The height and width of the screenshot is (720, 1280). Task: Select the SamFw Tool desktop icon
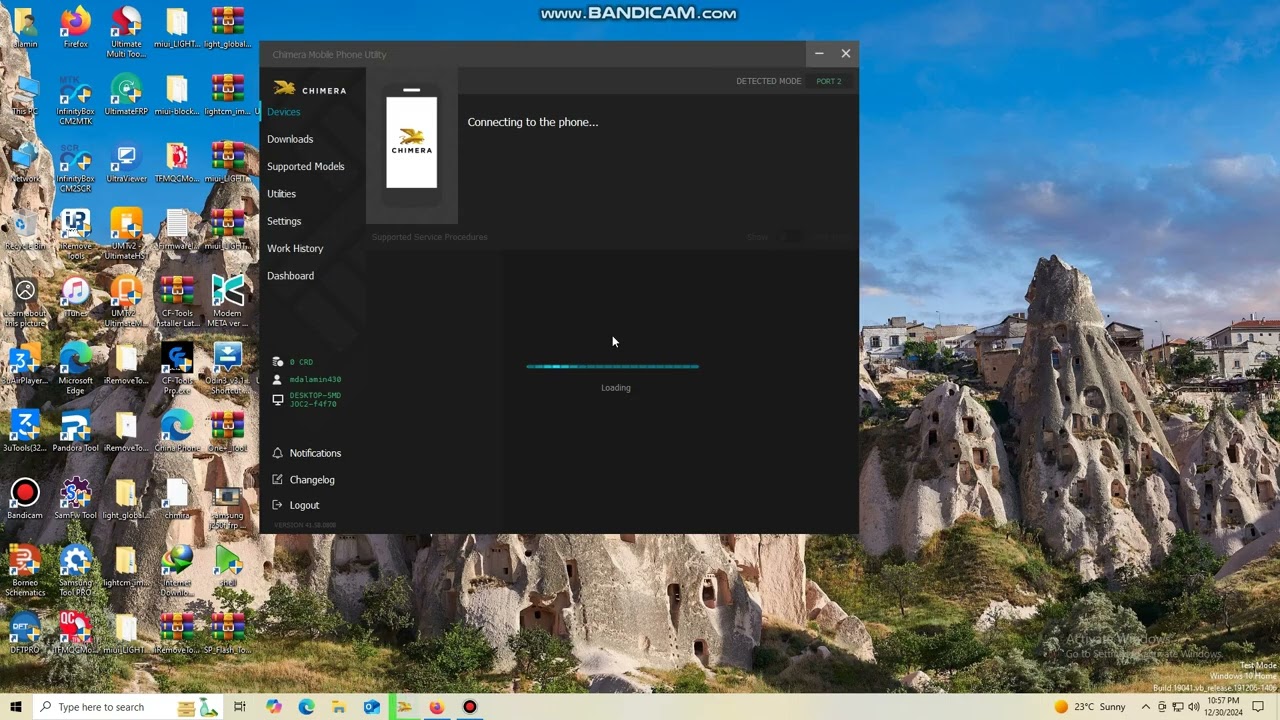tap(75, 499)
